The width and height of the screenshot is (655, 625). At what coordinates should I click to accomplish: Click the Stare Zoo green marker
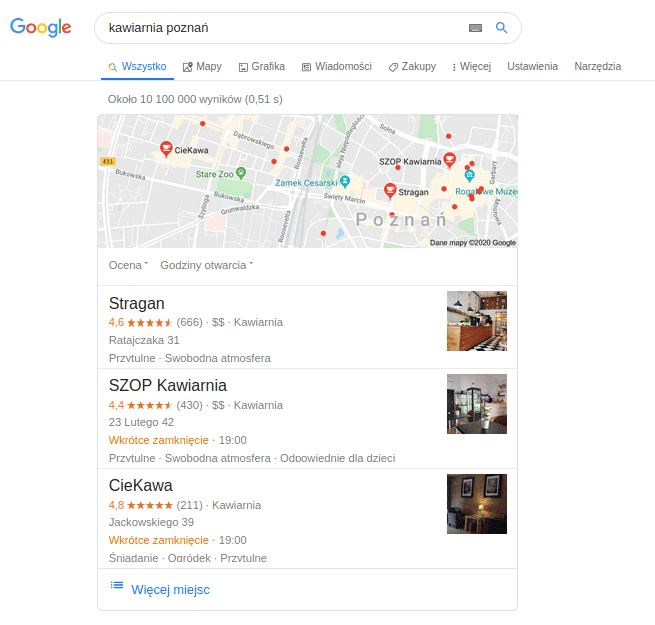[241, 173]
